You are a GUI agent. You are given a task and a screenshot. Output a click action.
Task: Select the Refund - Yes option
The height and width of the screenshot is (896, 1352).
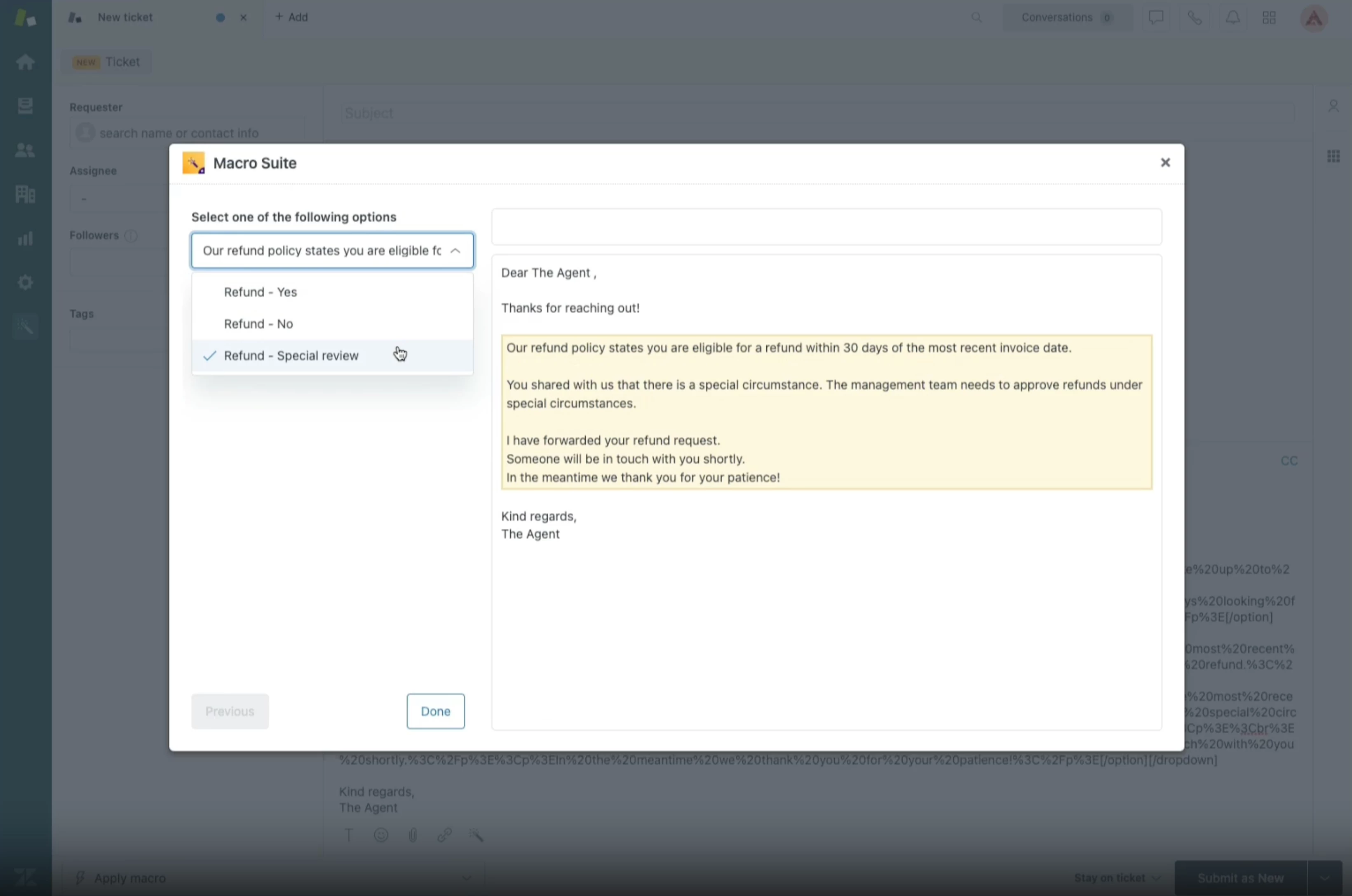tap(261, 292)
